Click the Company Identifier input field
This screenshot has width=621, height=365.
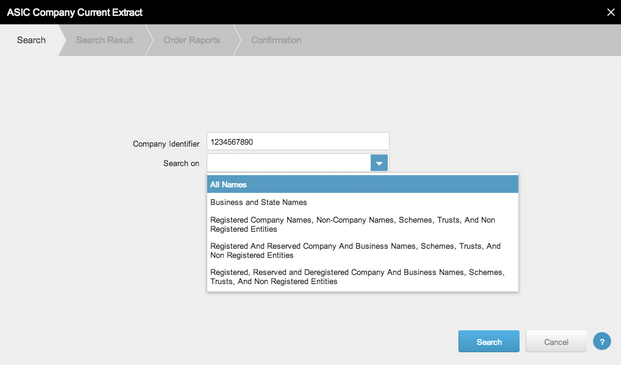[298, 142]
